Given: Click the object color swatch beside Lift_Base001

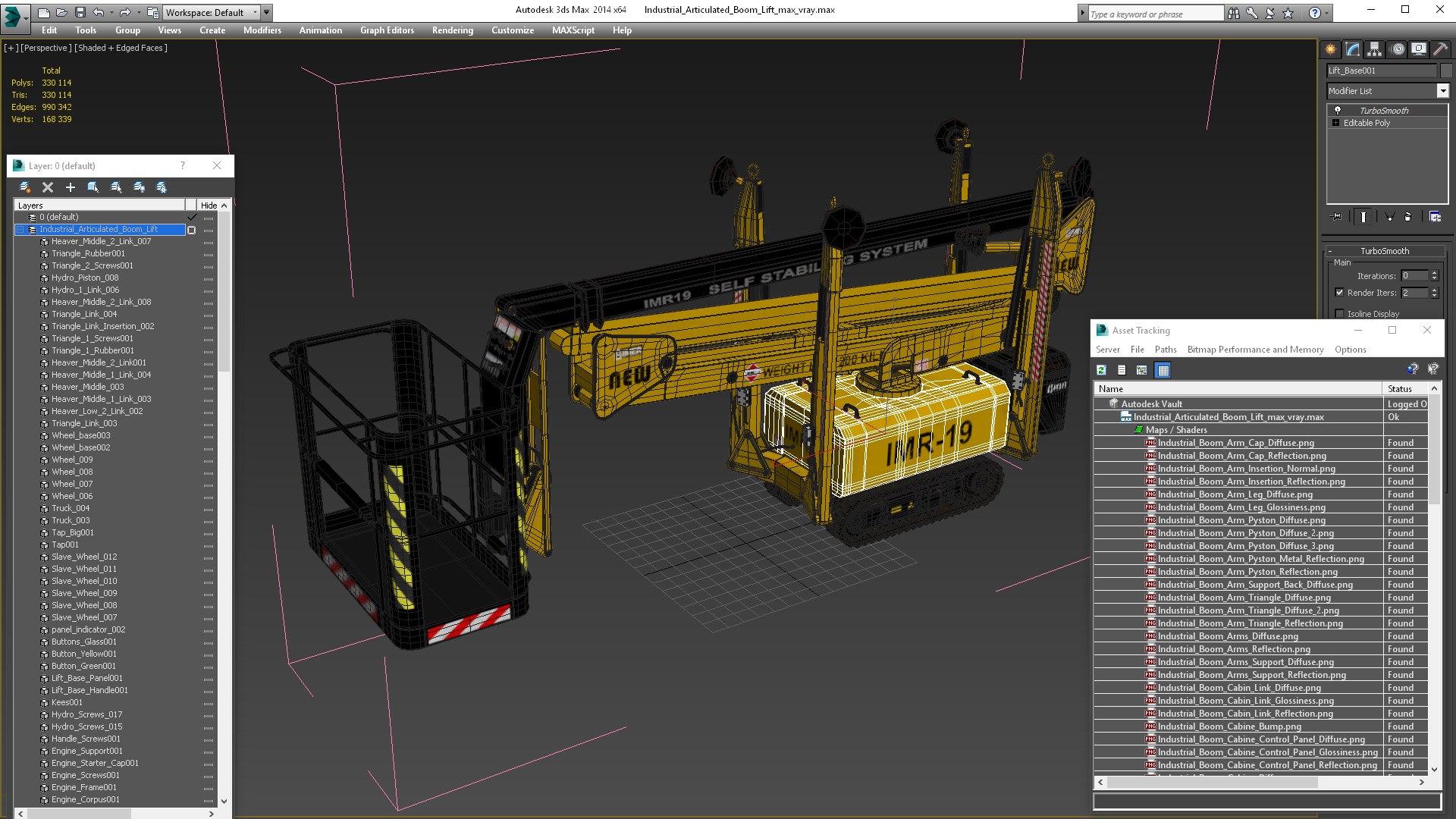Looking at the screenshot, I should click(1446, 71).
